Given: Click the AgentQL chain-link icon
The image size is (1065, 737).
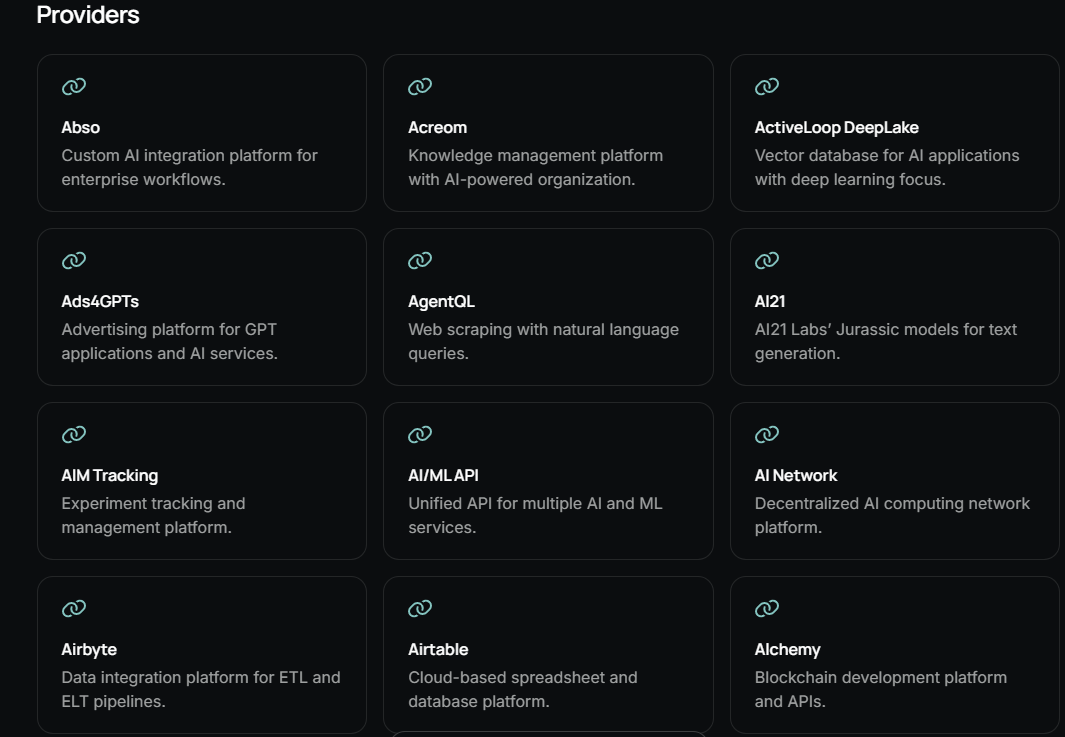Looking at the screenshot, I should click(420, 260).
